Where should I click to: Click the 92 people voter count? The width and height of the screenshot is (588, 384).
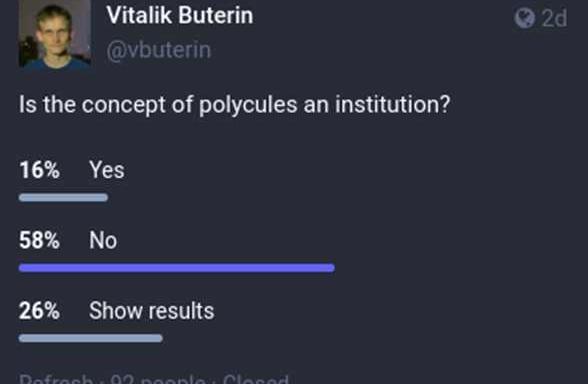(x=158, y=379)
